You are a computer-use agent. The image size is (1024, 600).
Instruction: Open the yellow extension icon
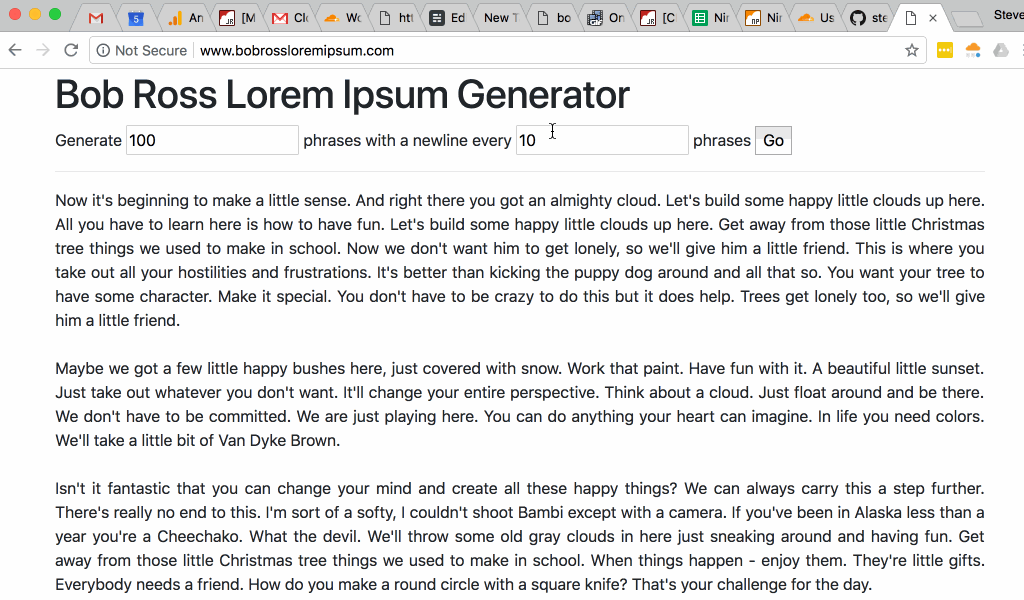[944, 50]
